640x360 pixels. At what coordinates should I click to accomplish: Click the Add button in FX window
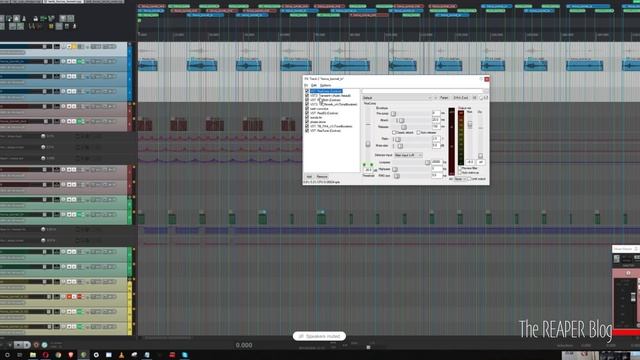coord(309,177)
